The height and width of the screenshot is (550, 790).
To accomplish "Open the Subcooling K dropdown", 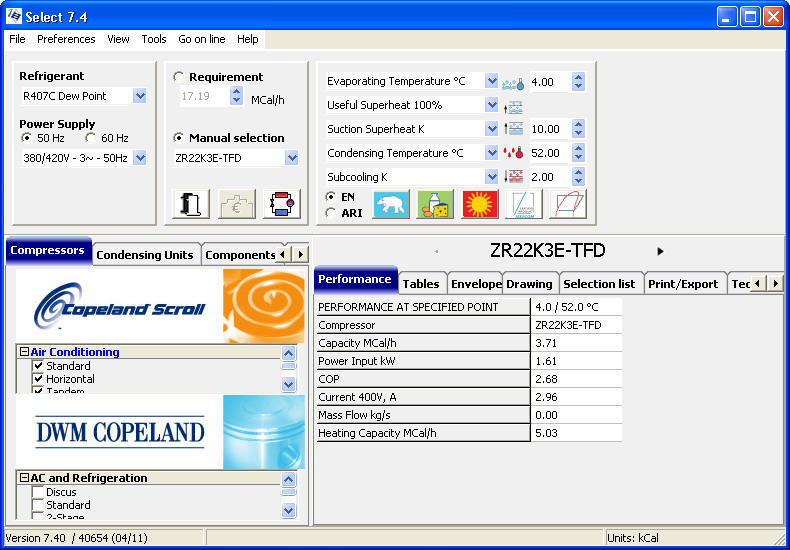I will coord(491,177).
